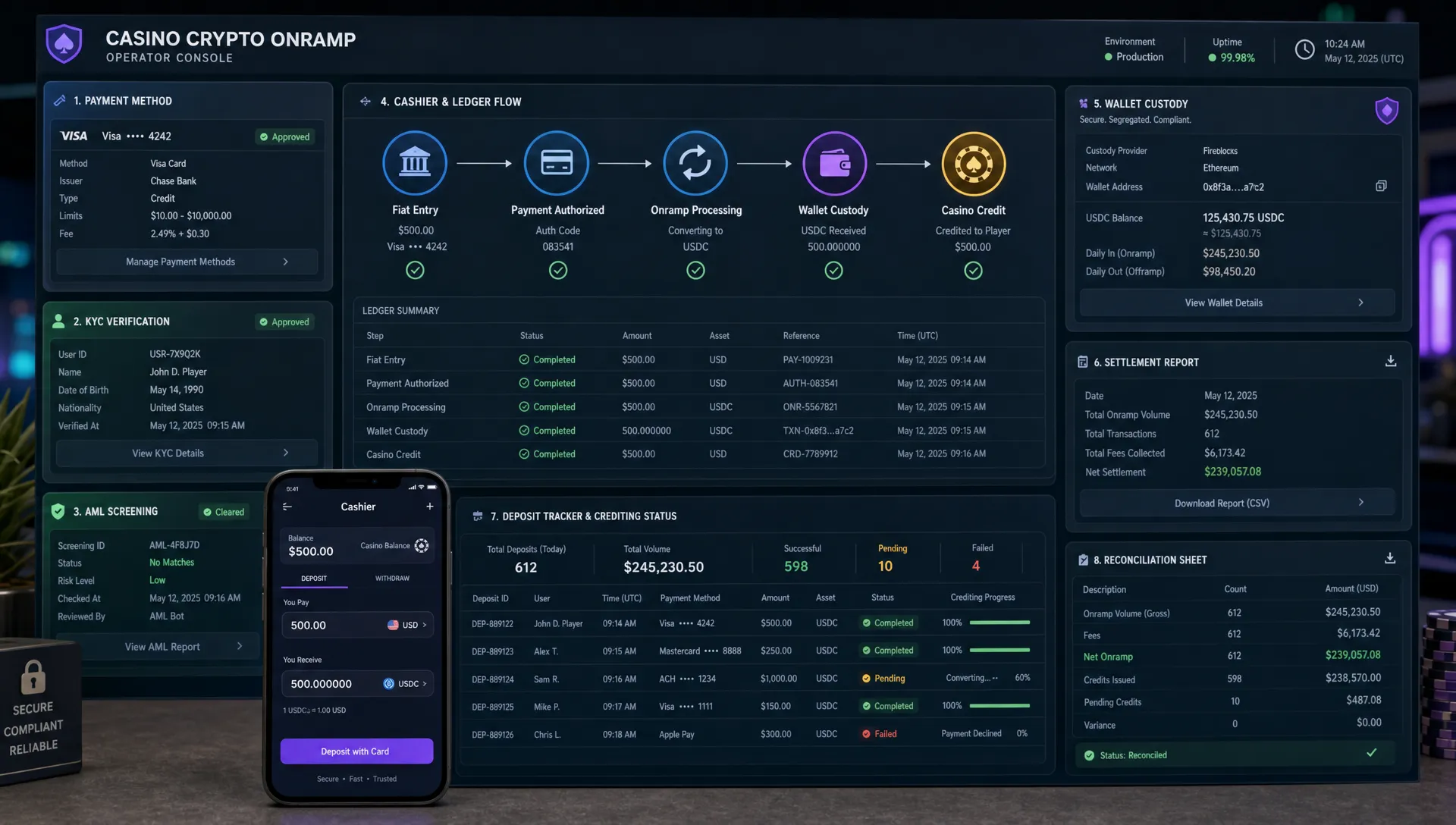Tap the You Pay 500.00 input field
Viewport: 1456px width, 825px height.
pyautogui.click(x=357, y=625)
